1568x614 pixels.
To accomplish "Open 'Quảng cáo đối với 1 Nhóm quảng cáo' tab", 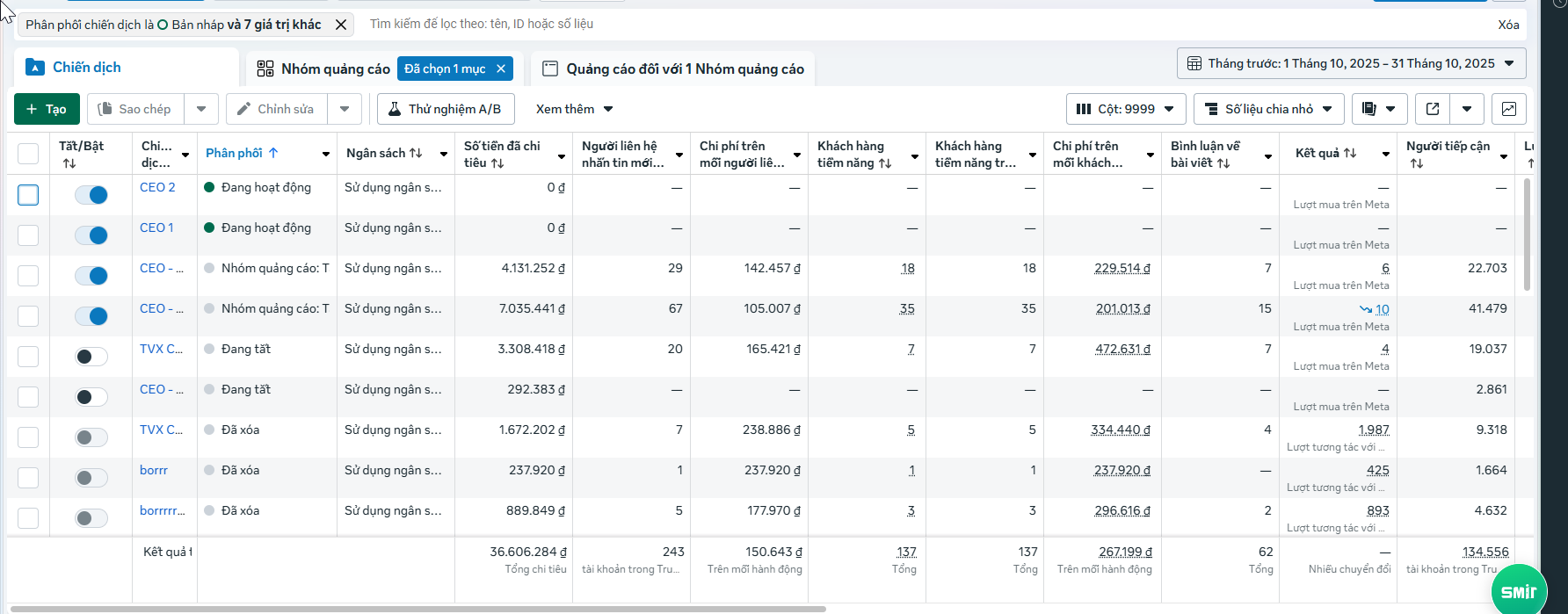I will coord(673,69).
